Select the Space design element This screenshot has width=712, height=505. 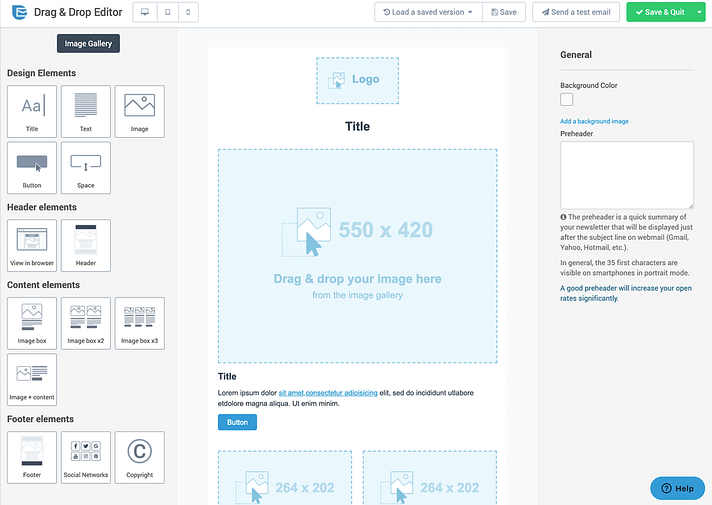[86, 167]
